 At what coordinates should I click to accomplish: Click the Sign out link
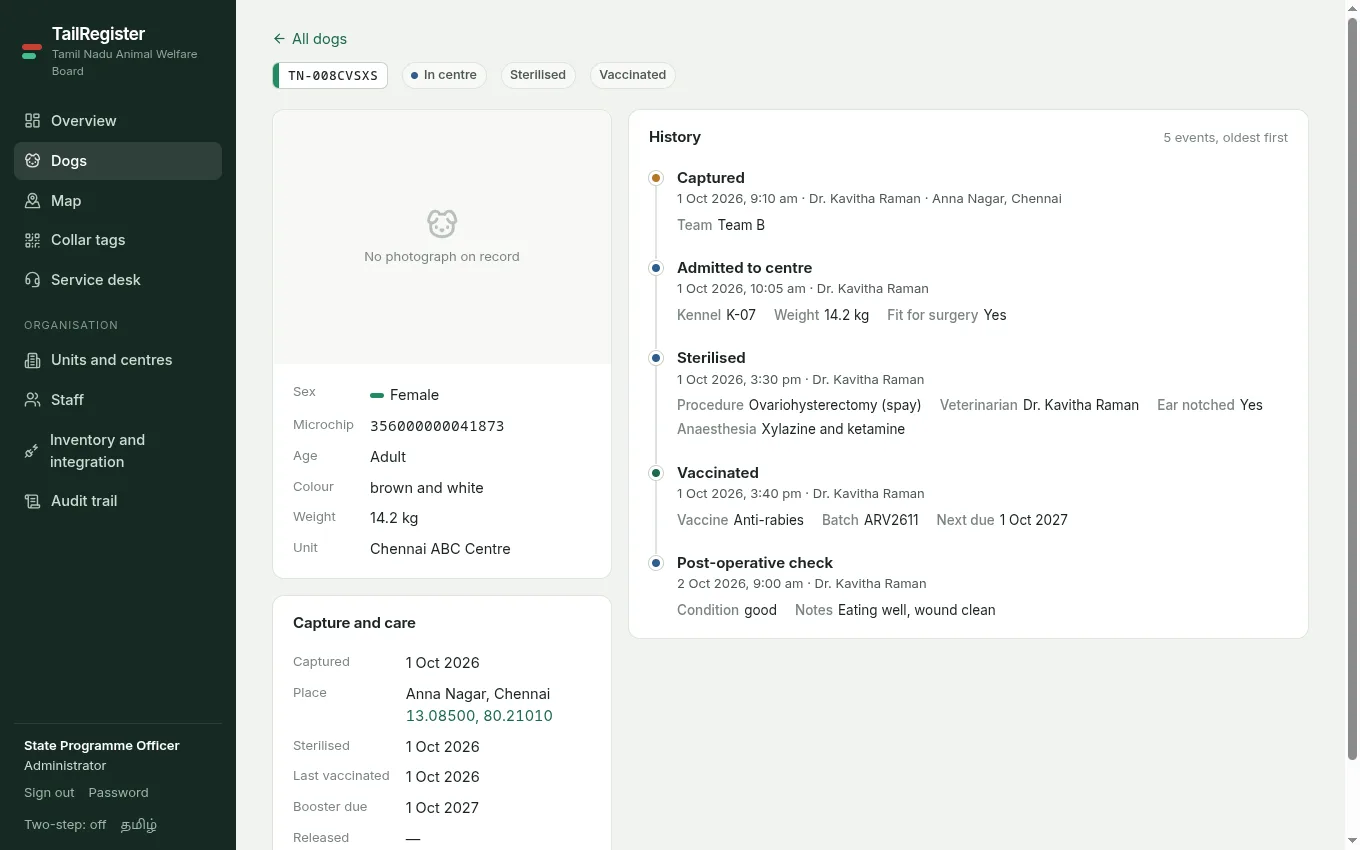(x=49, y=793)
